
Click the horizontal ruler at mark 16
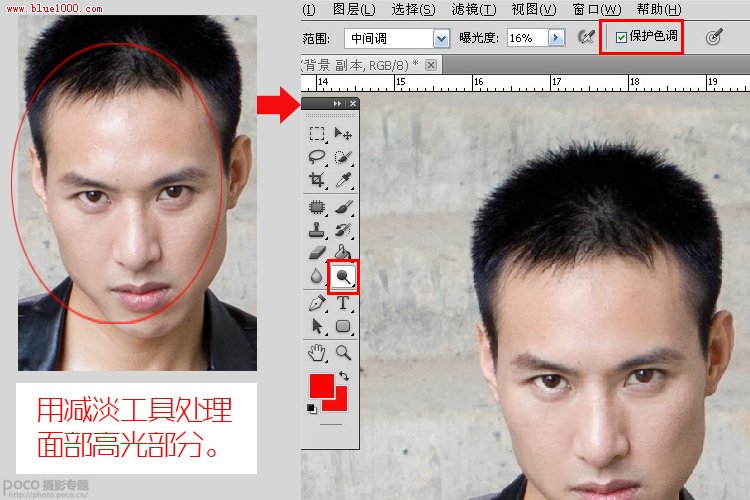[478, 82]
